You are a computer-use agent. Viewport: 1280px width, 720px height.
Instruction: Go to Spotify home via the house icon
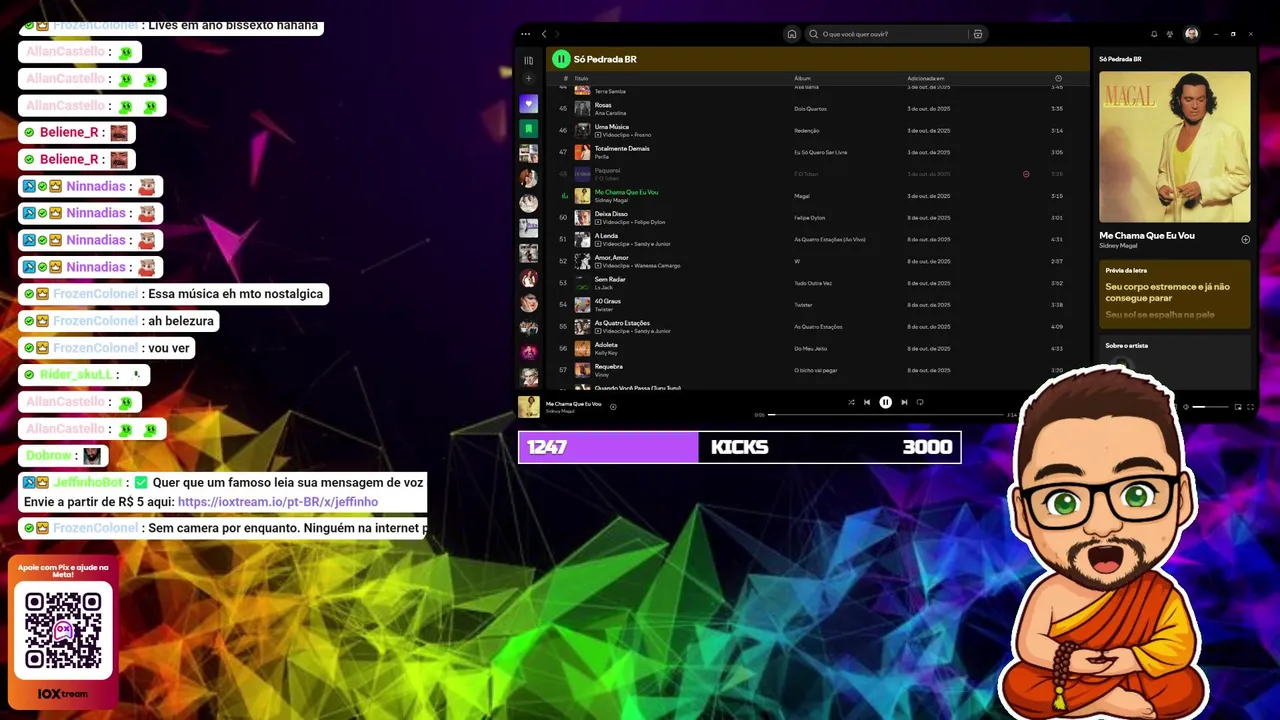(792, 34)
